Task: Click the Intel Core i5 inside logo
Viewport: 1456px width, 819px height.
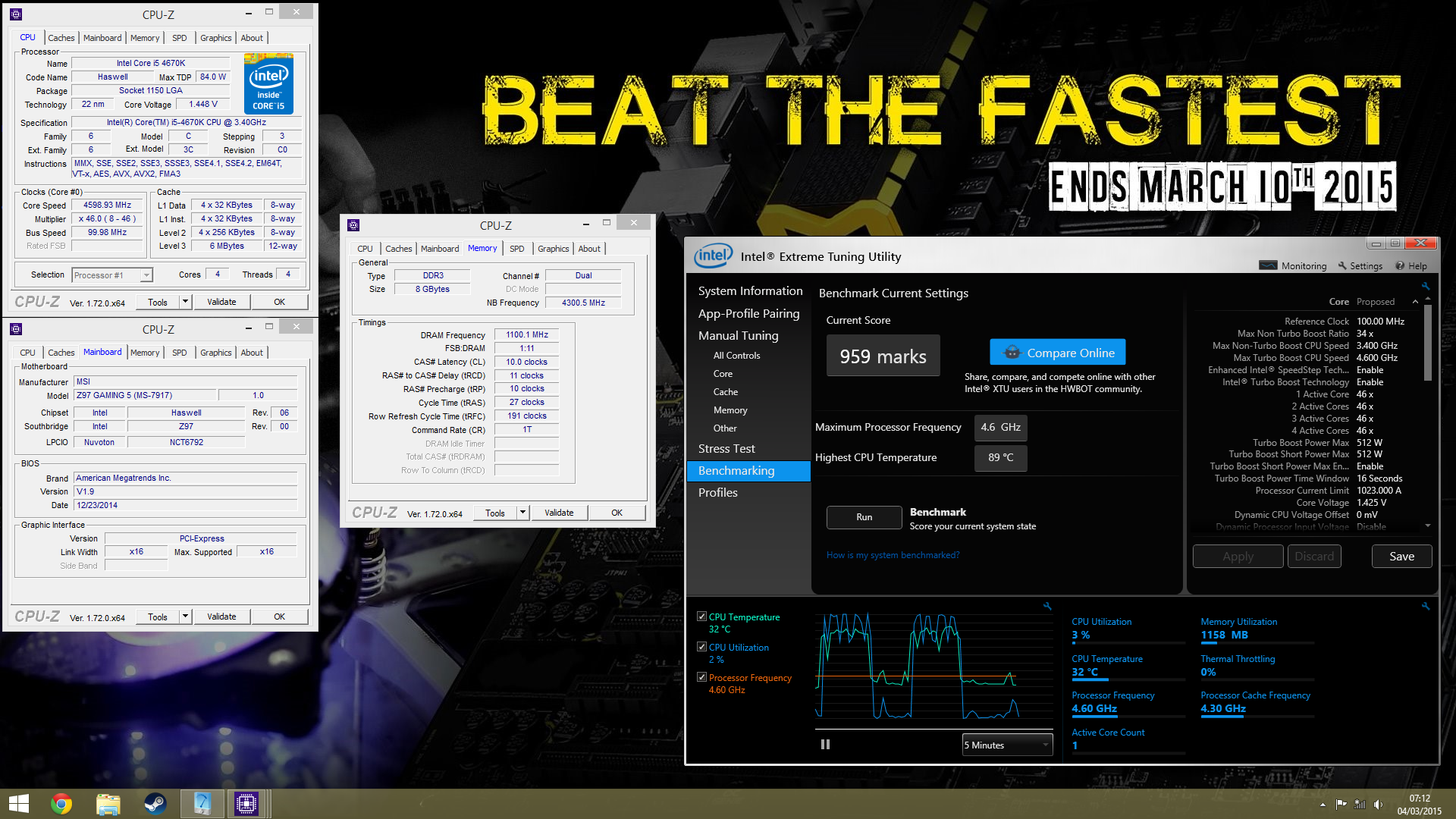Action: point(269,84)
